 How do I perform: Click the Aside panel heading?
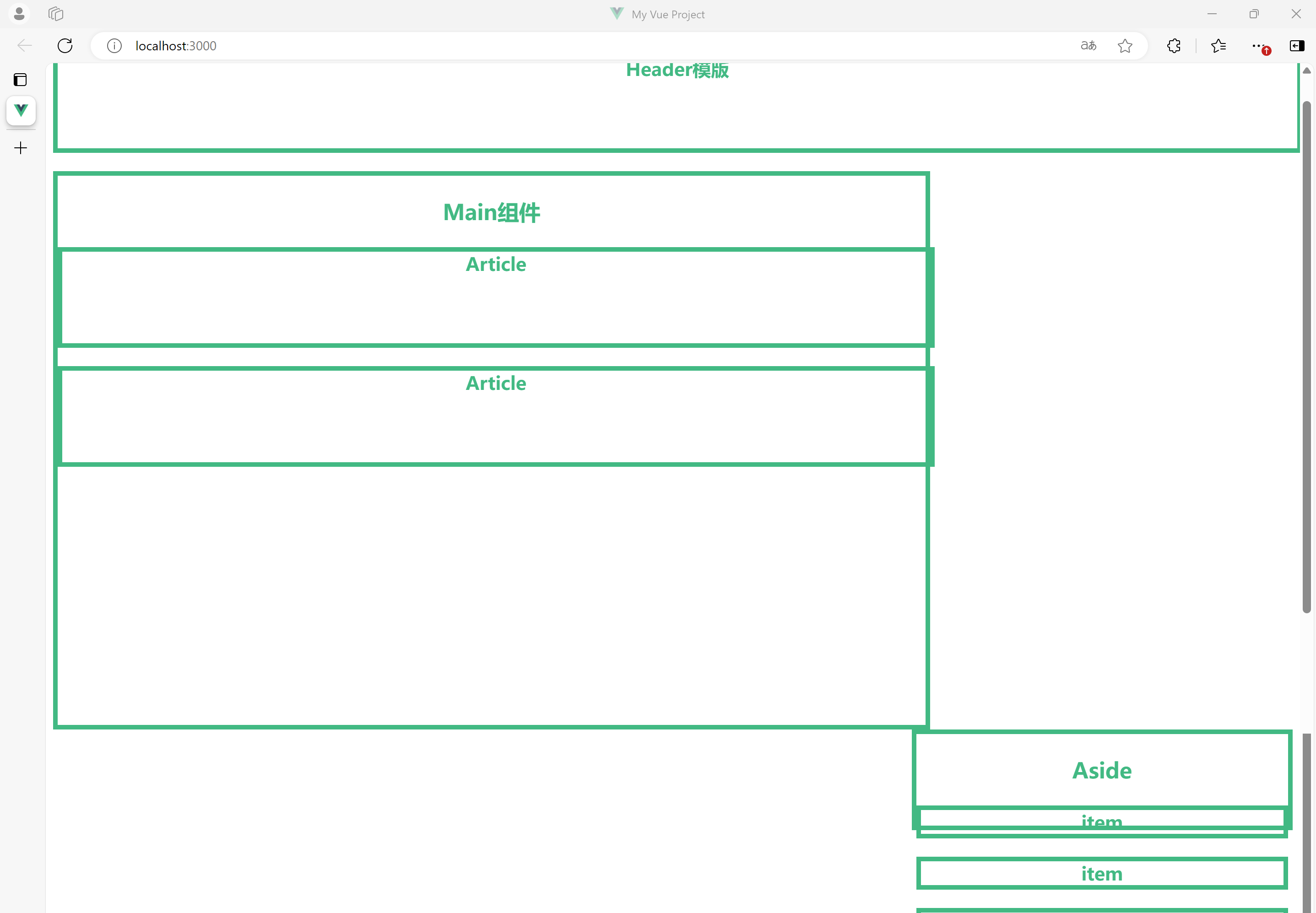click(1101, 771)
